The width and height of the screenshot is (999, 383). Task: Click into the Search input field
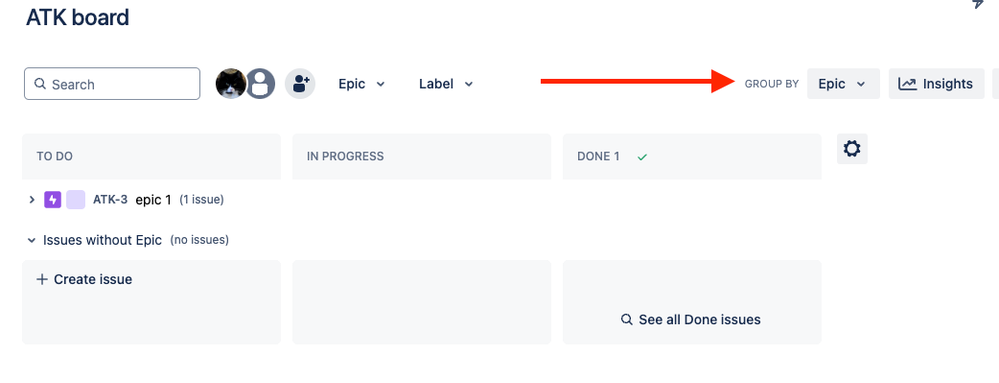tap(112, 83)
